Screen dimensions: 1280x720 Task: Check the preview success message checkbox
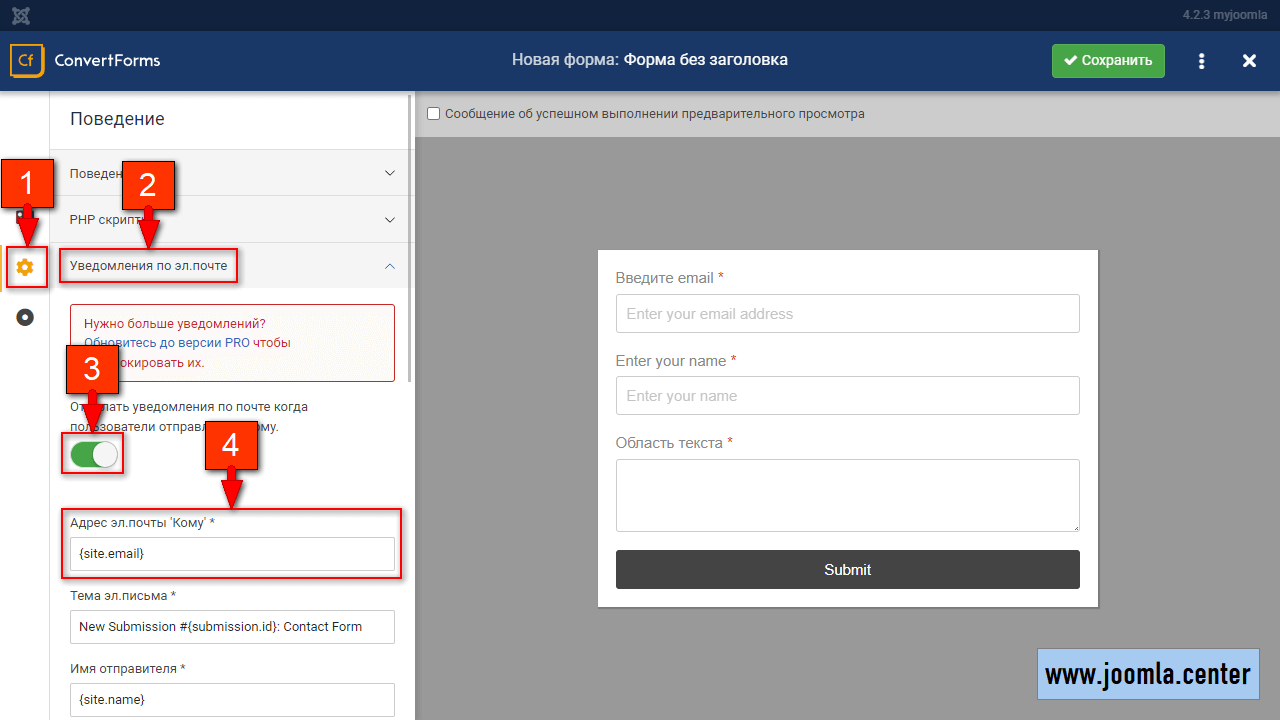(x=434, y=114)
